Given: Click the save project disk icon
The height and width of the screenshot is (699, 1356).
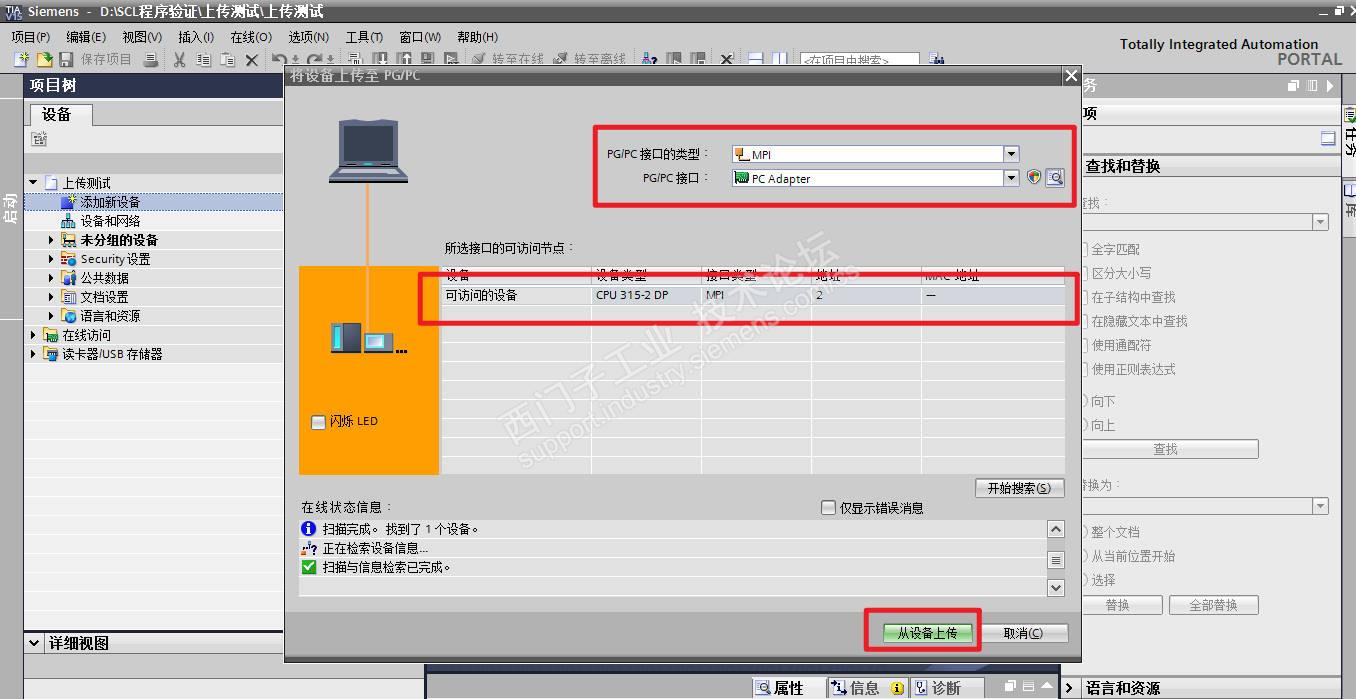Looking at the screenshot, I should (x=66, y=60).
